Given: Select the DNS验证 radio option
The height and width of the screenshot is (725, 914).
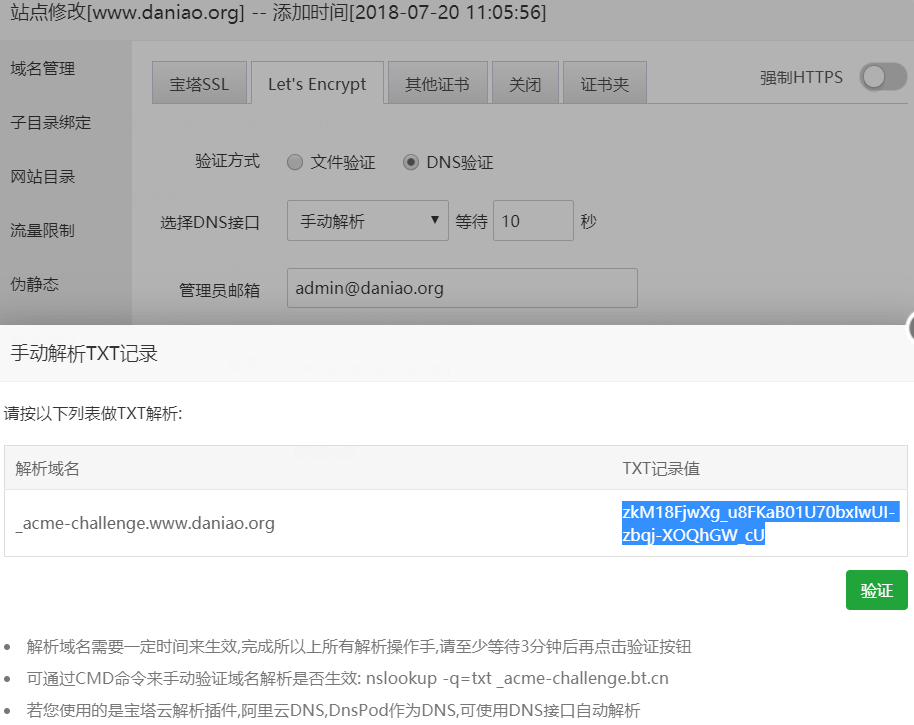Looking at the screenshot, I should (411, 162).
